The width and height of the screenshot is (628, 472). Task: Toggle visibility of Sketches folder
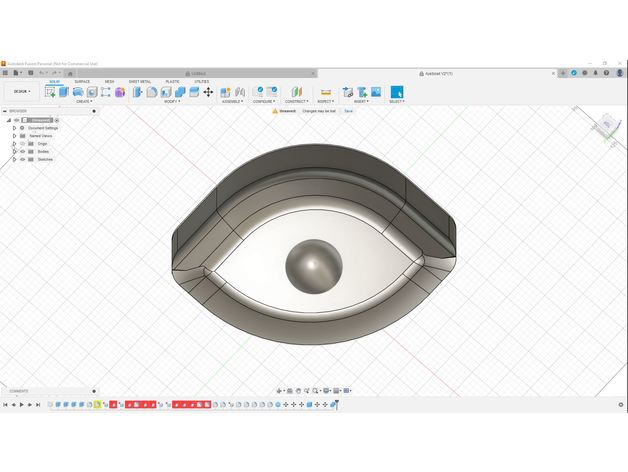(22, 160)
